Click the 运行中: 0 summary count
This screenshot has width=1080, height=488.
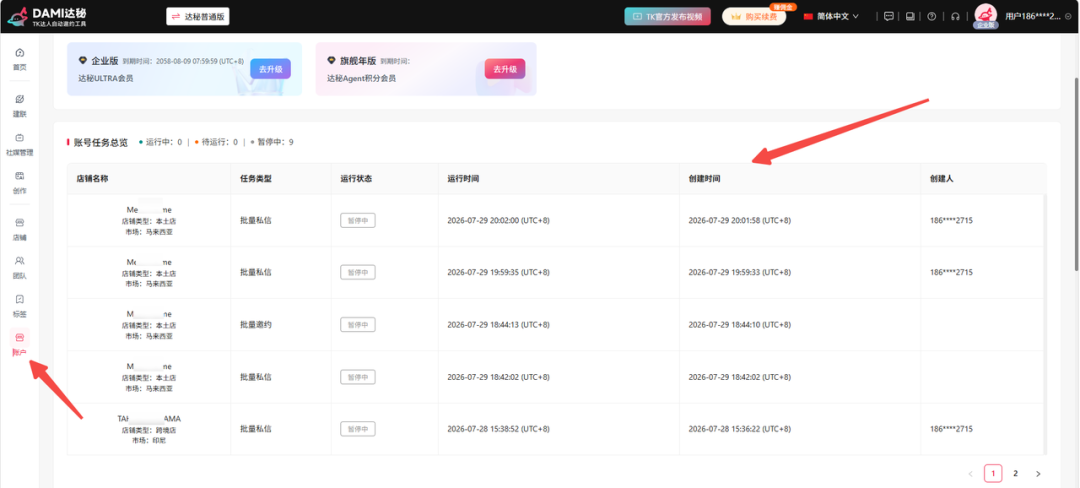tap(160, 142)
